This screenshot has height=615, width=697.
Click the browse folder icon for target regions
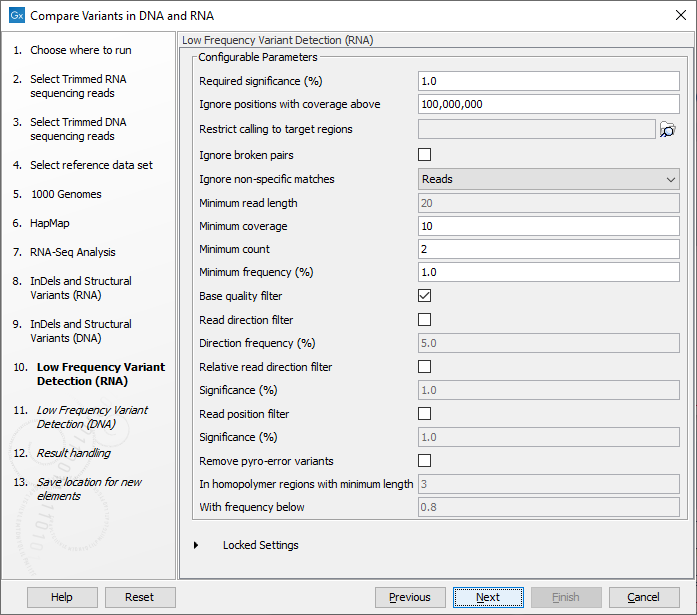pyautogui.click(x=668, y=129)
